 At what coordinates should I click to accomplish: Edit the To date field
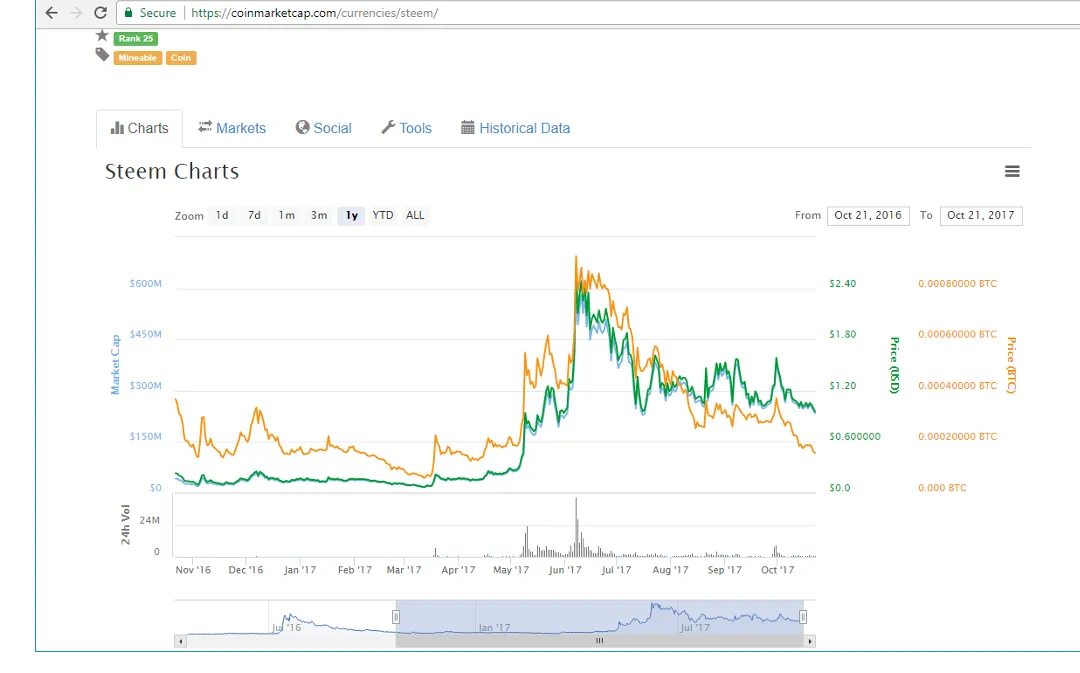pos(981,216)
